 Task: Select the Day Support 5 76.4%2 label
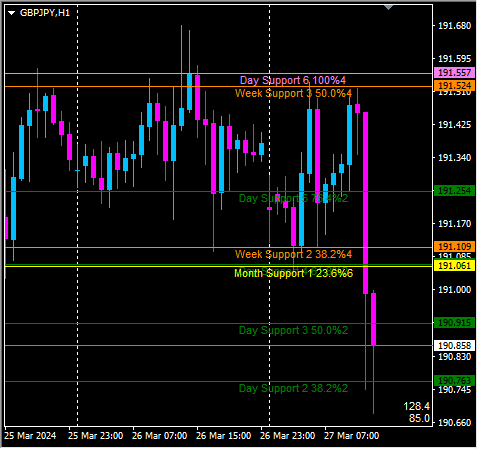pyautogui.click(x=293, y=198)
